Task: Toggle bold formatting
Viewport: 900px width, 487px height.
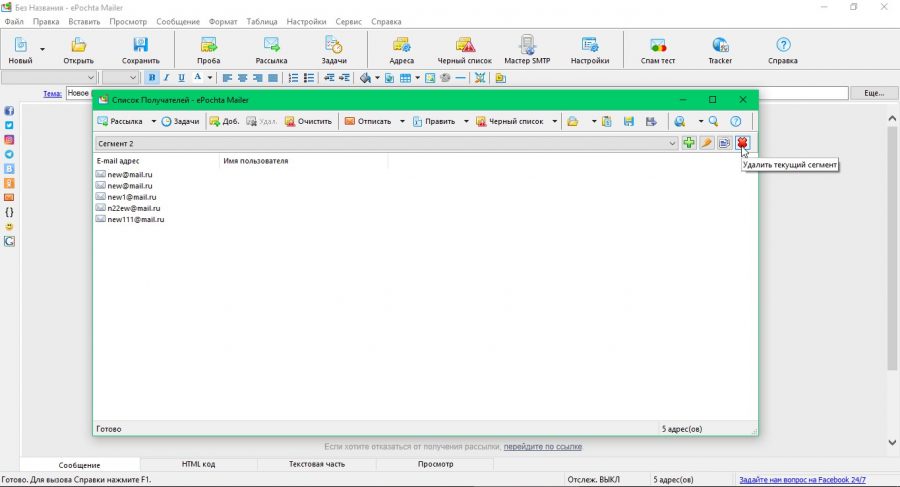Action: coord(152,78)
